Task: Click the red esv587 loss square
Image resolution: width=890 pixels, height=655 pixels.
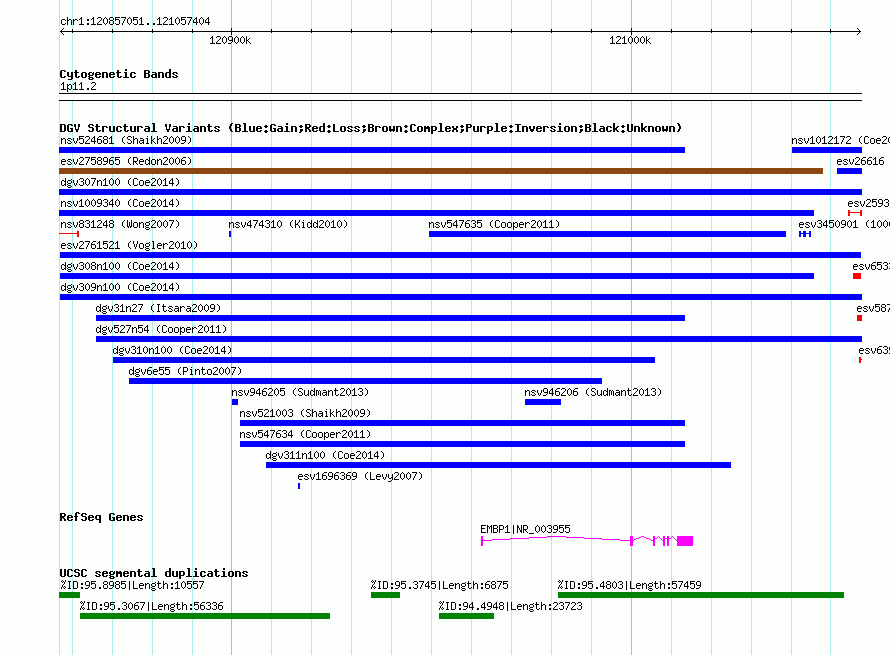Action: [x=859, y=318]
